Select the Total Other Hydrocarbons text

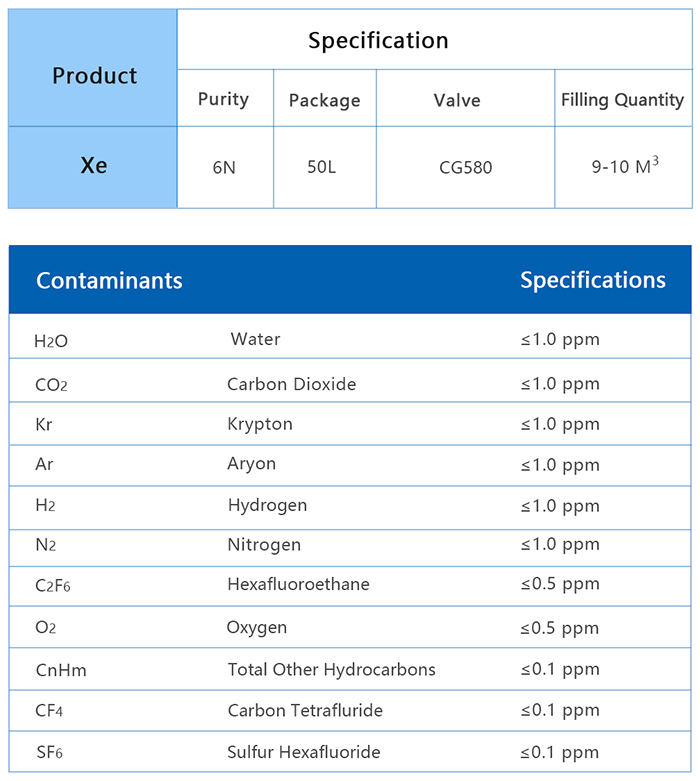[331, 669]
